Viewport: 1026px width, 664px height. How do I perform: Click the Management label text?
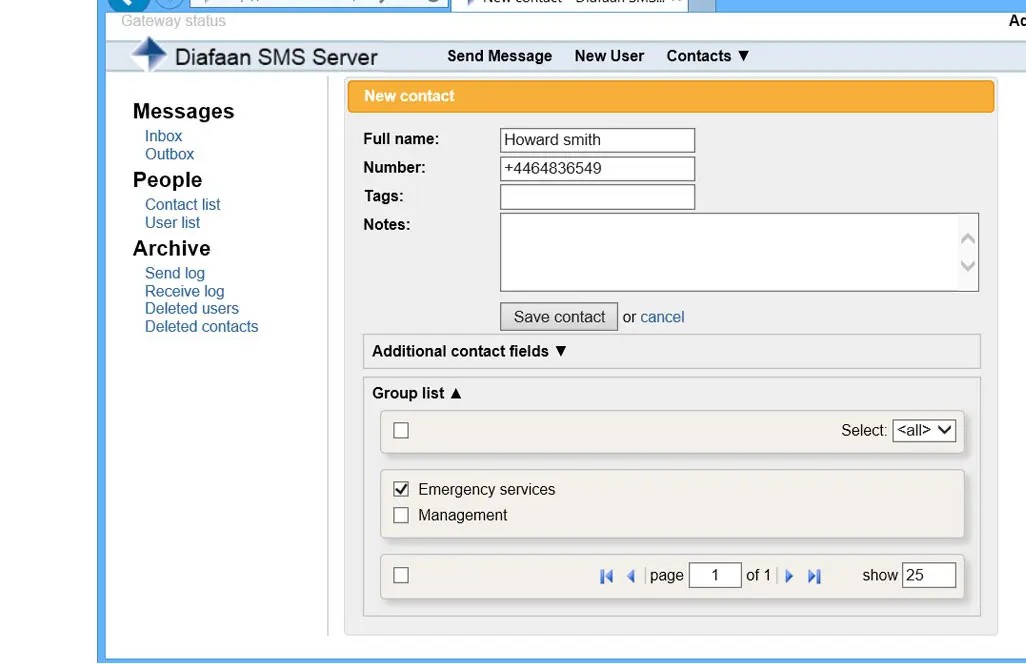tap(463, 515)
